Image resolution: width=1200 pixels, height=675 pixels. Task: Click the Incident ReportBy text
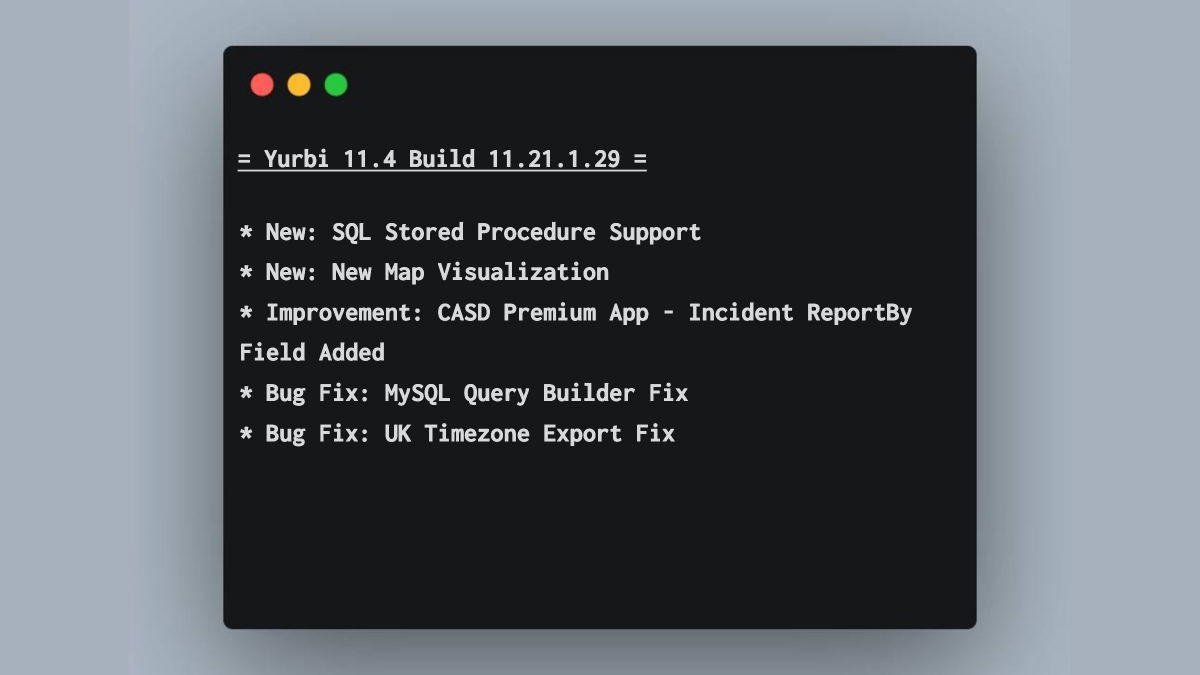click(800, 313)
